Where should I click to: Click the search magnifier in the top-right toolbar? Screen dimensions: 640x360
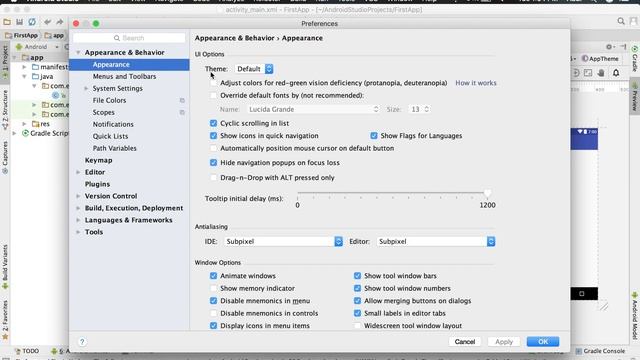621,21
